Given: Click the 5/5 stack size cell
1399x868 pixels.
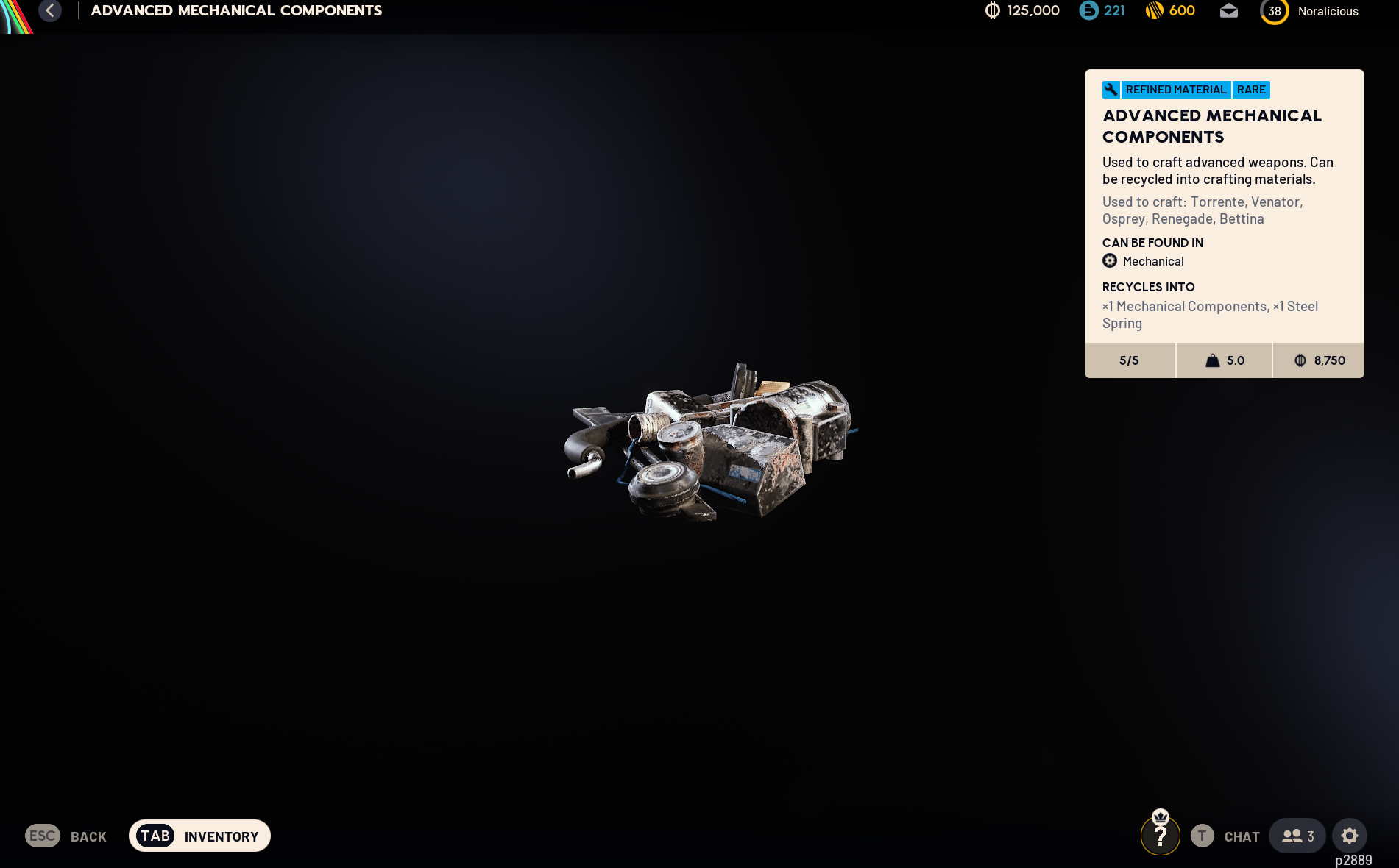Looking at the screenshot, I should coord(1129,360).
